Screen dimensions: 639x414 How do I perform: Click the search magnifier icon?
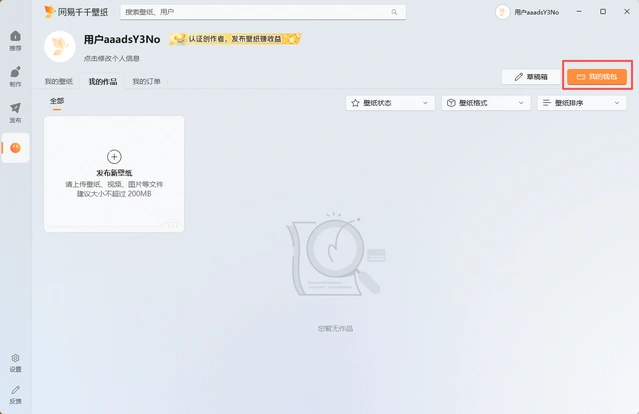click(x=395, y=12)
